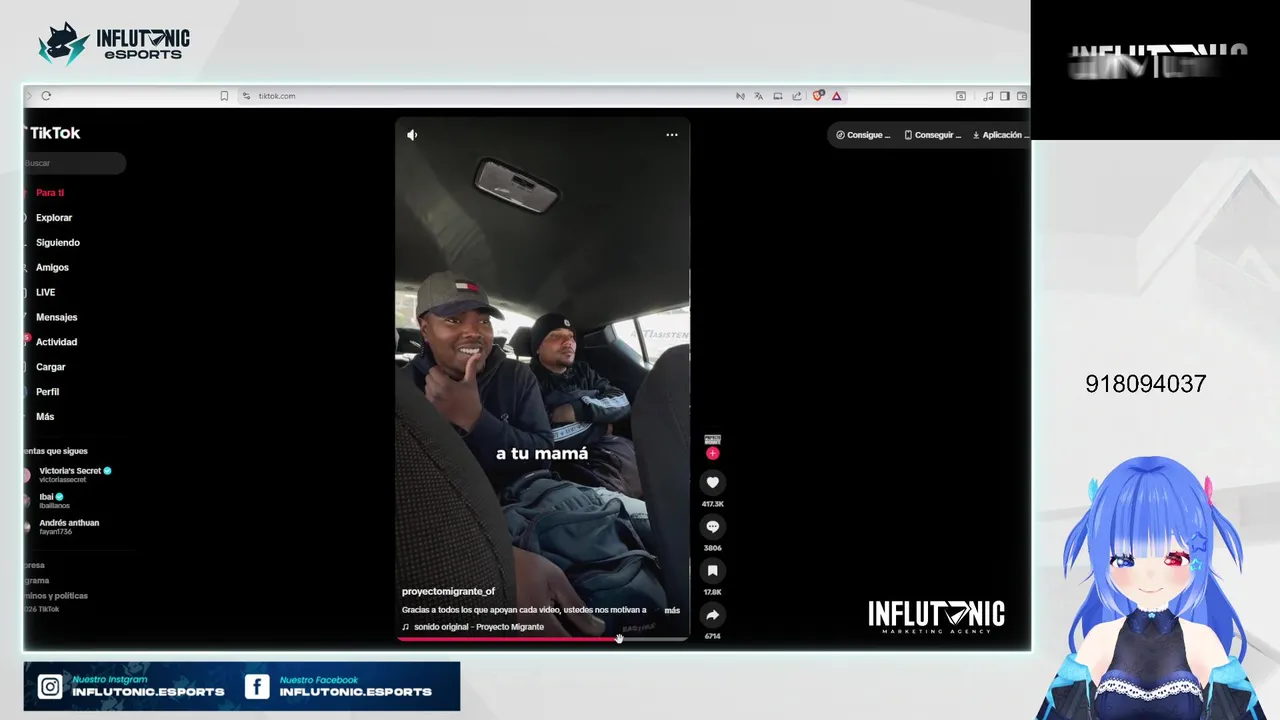Open the browser music note playlist icon

coord(988,96)
